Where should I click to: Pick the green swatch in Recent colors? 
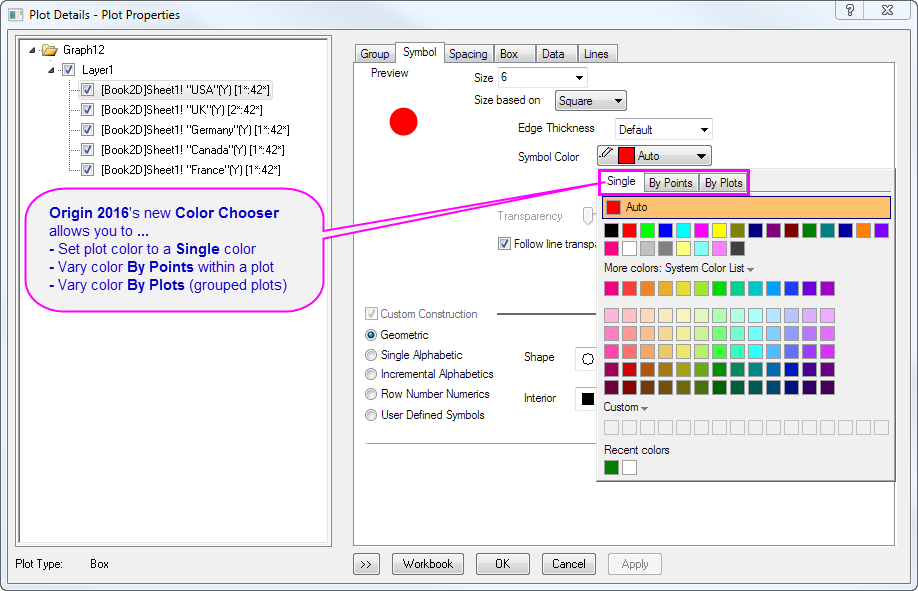pos(611,467)
